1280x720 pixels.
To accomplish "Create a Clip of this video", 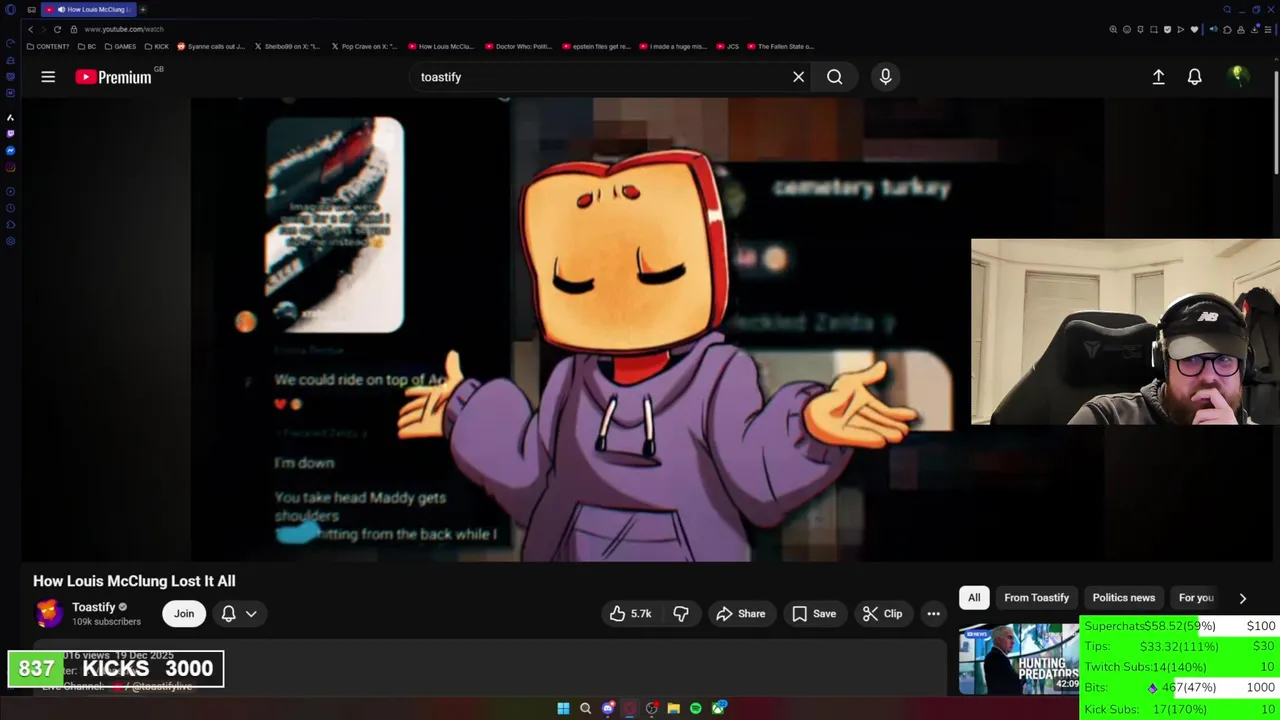I will [x=882, y=614].
